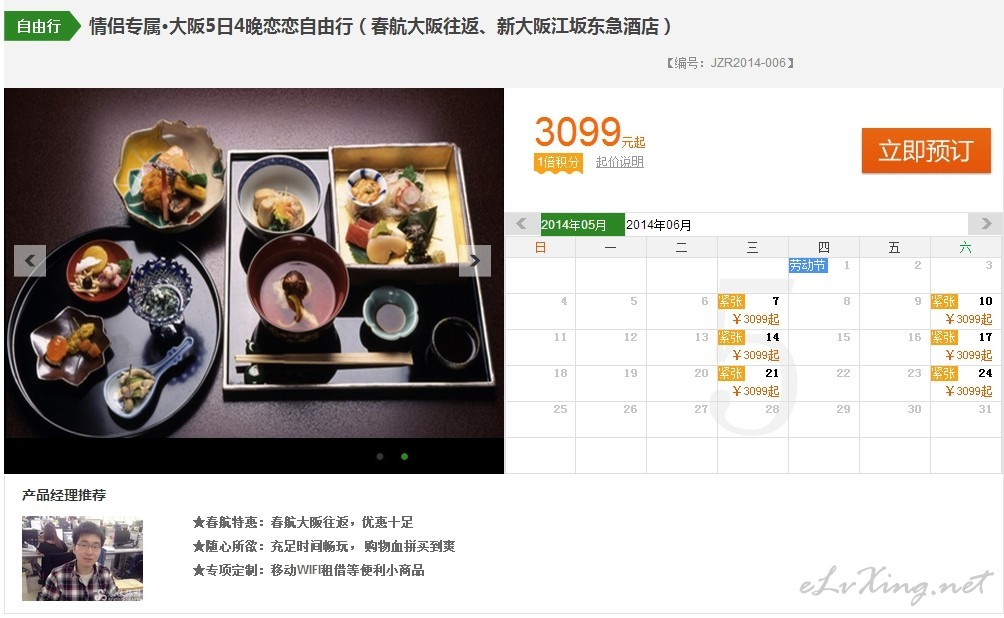This screenshot has height=618, width=1004.
Task: Open the 起价说明 price explanation link
Action: (x=620, y=162)
